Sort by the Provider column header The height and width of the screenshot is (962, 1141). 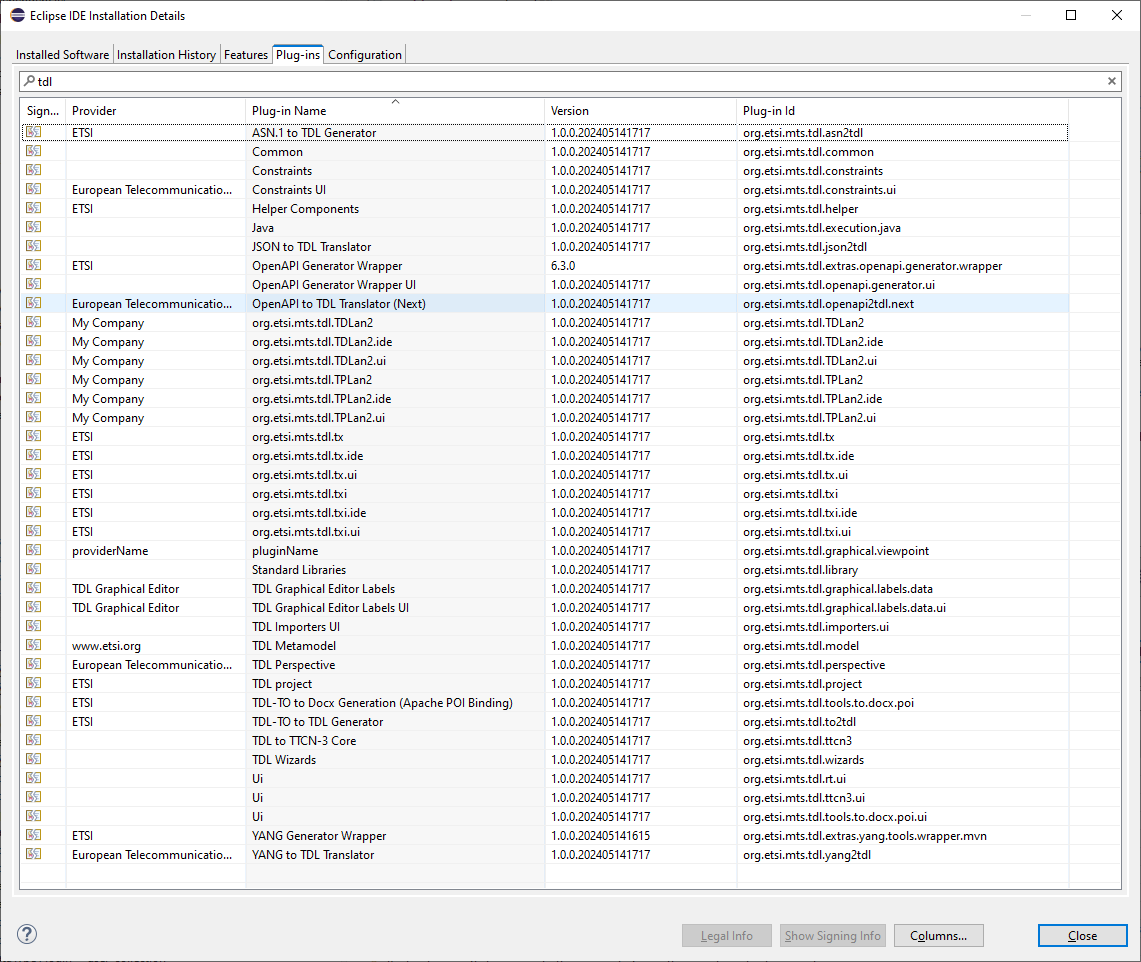[155, 111]
